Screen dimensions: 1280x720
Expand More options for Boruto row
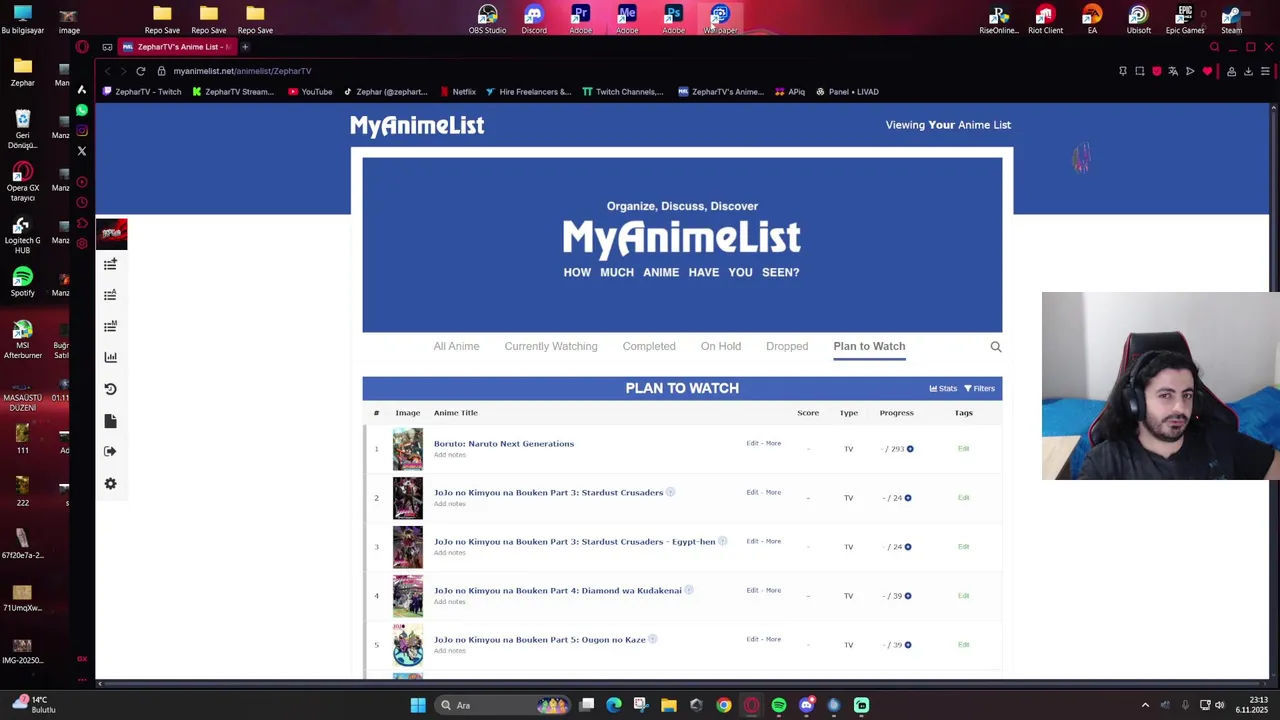pyautogui.click(x=773, y=443)
